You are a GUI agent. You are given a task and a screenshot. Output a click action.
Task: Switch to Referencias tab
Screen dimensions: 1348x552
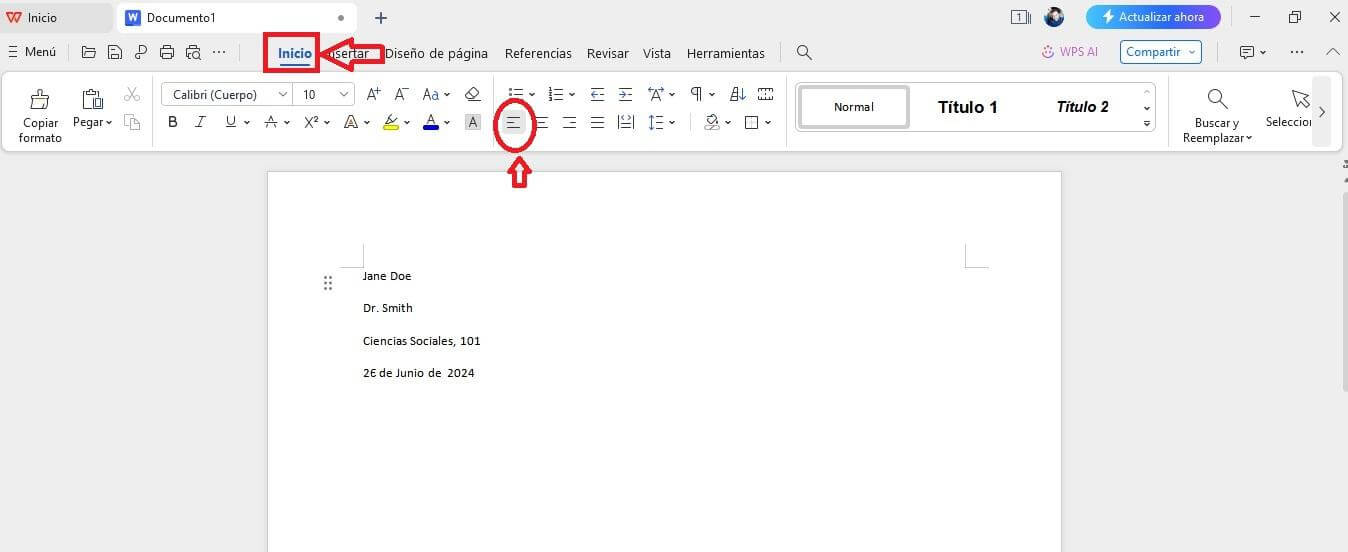[x=538, y=53]
